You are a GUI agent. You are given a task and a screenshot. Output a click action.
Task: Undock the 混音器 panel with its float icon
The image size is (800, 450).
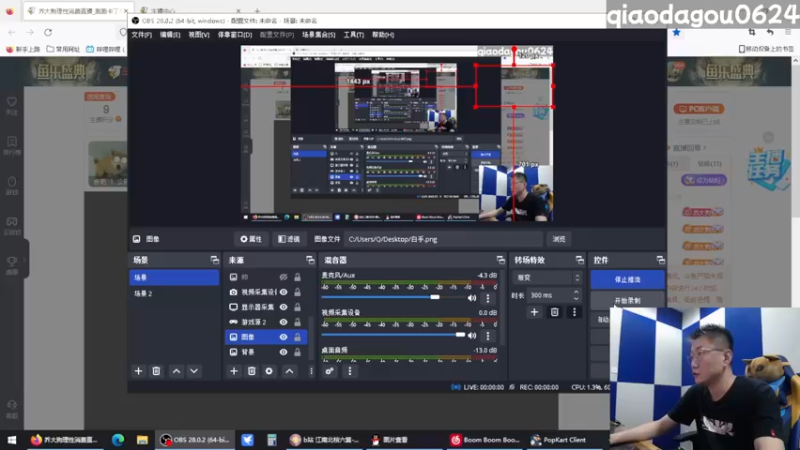point(500,260)
